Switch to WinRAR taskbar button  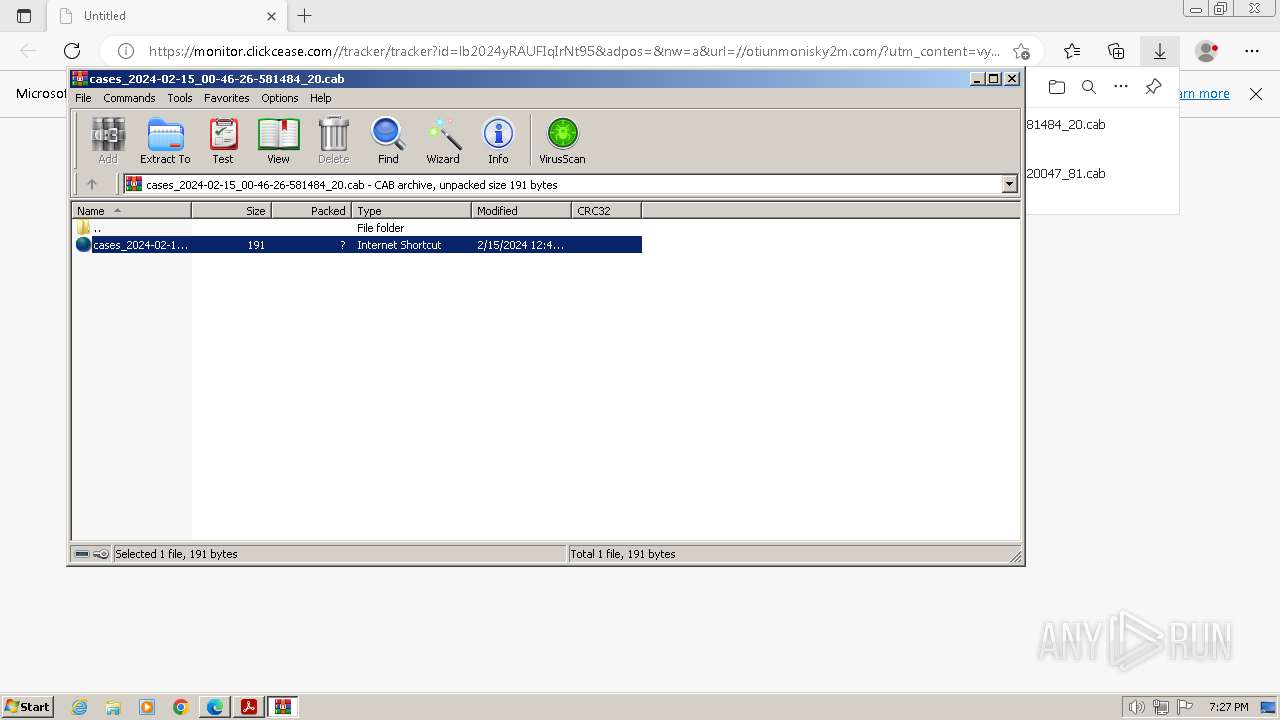pos(282,707)
